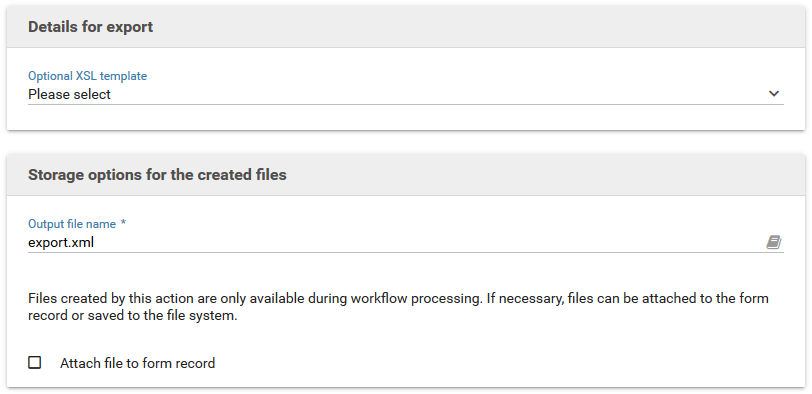Click the "Attach file to form record" label text
The height and width of the screenshot is (394, 812).
(x=137, y=363)
